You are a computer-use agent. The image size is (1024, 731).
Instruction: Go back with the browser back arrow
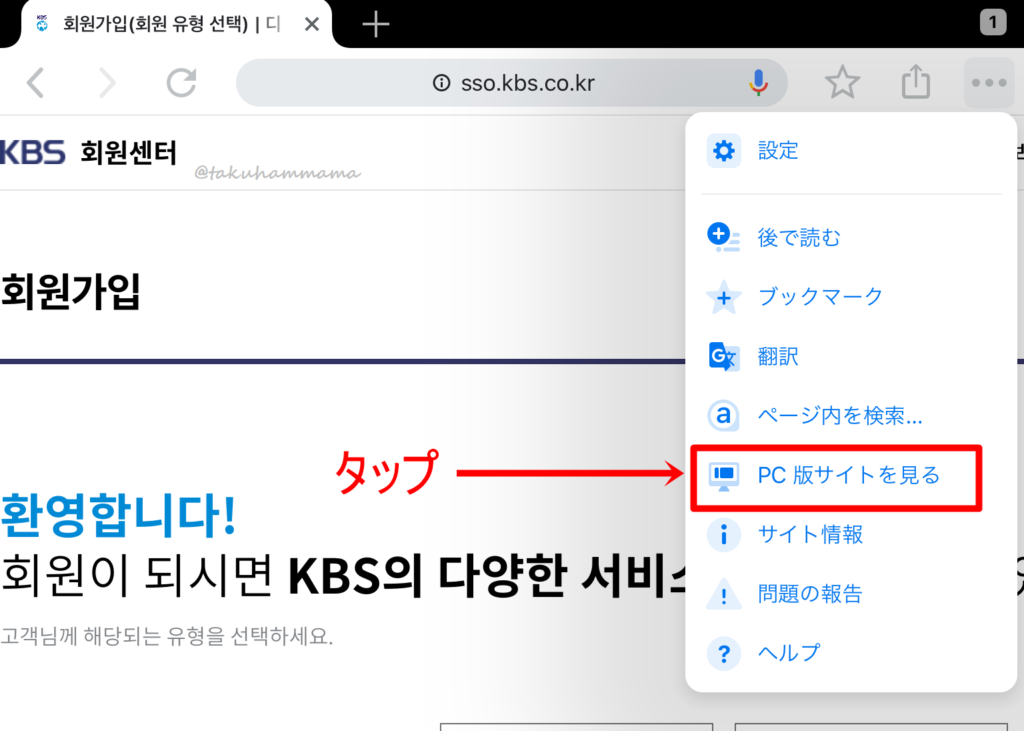click(36, 83)
